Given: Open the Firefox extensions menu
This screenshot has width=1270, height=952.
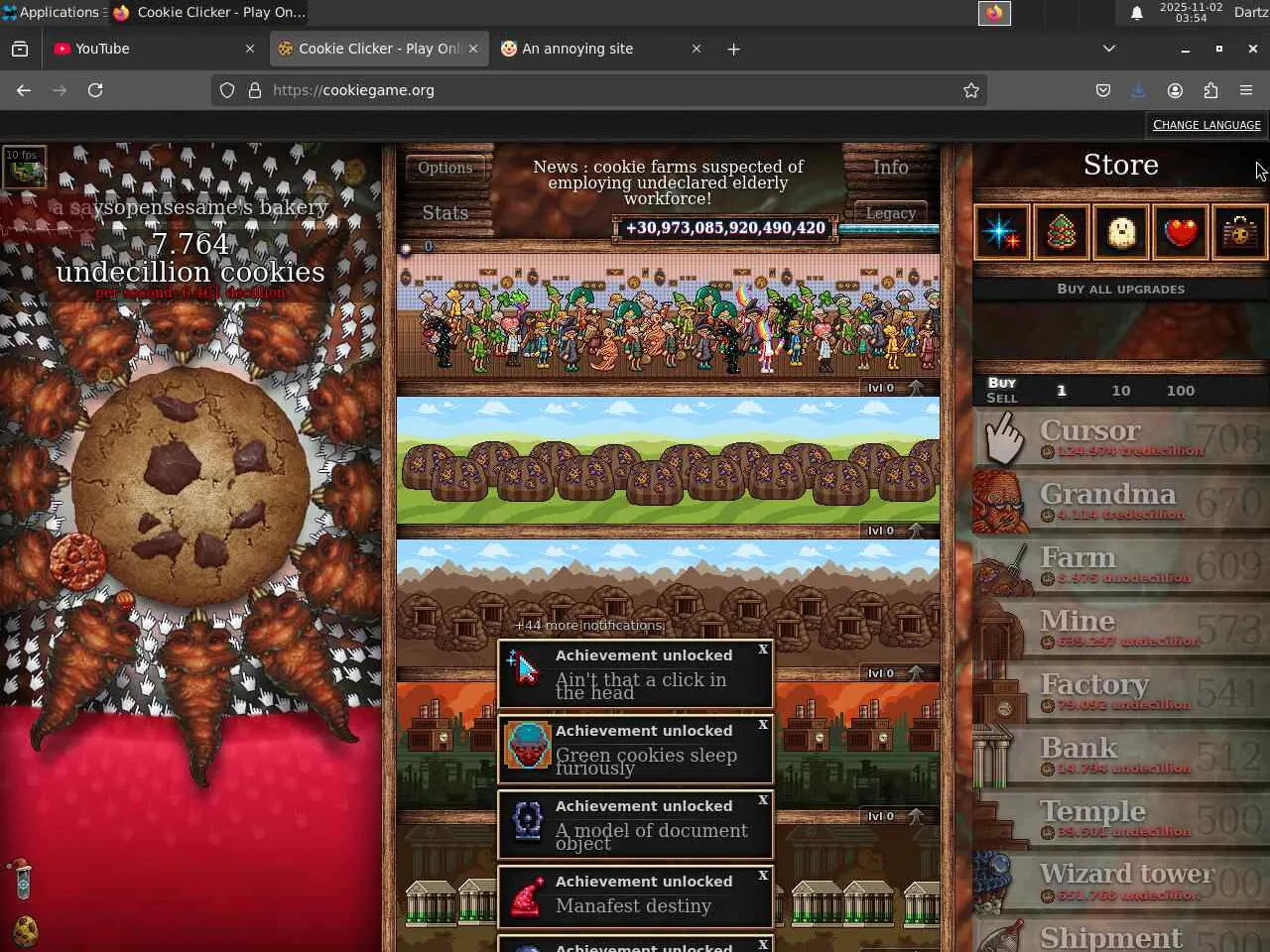Looking at the screenshot, I should tap(1210, 90).
